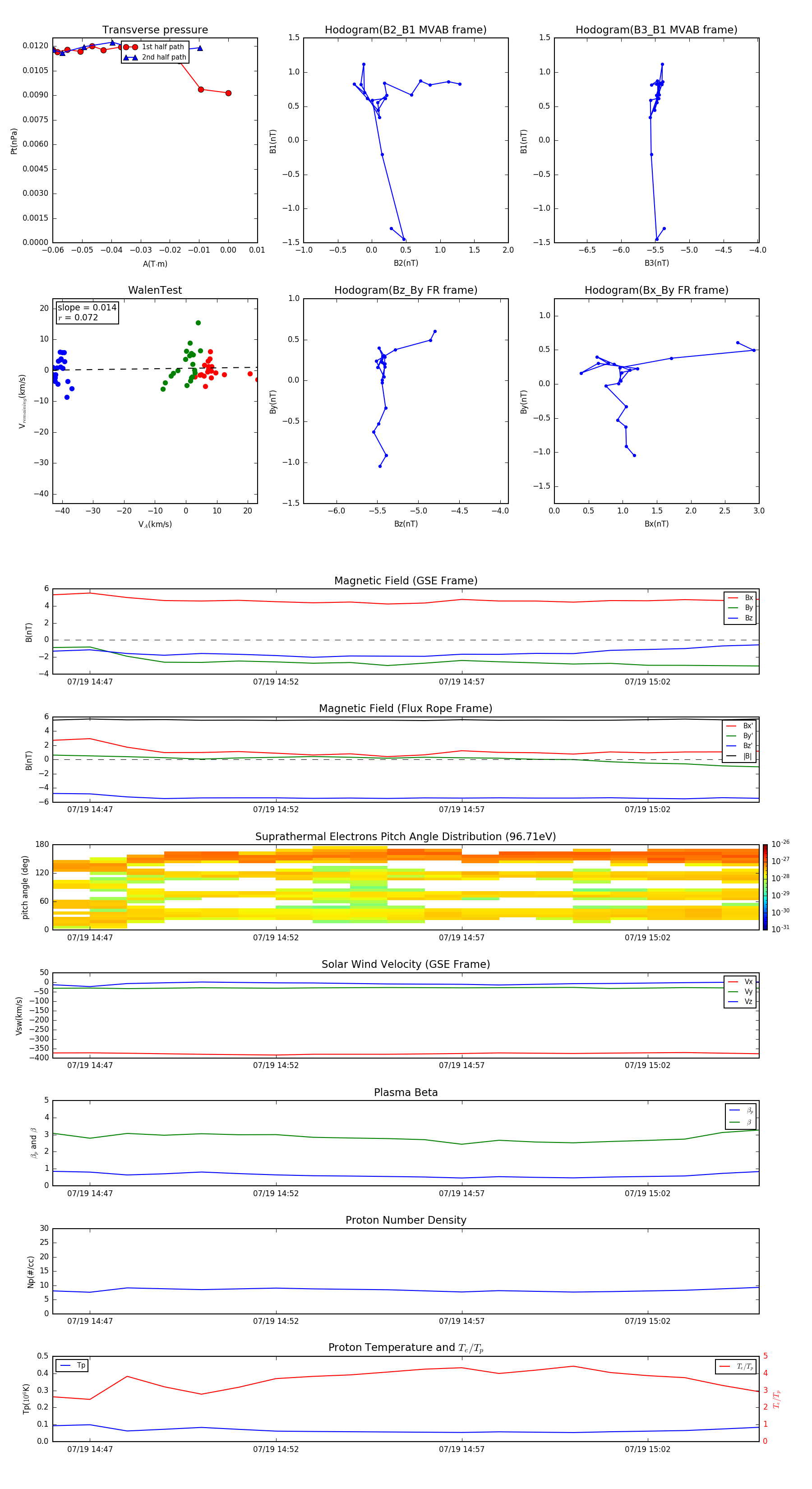Select '1st half path' legend entry
Viewport: 812px width, 1489px height.
point(154,47)
